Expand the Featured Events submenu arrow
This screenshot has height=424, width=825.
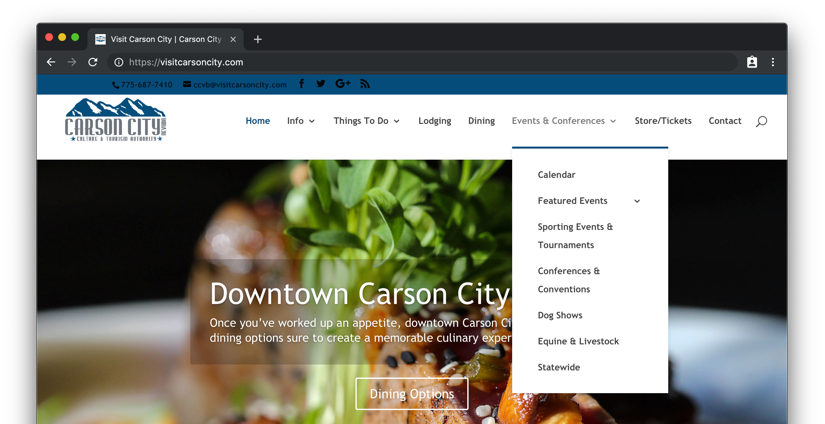tap(637, 201)
